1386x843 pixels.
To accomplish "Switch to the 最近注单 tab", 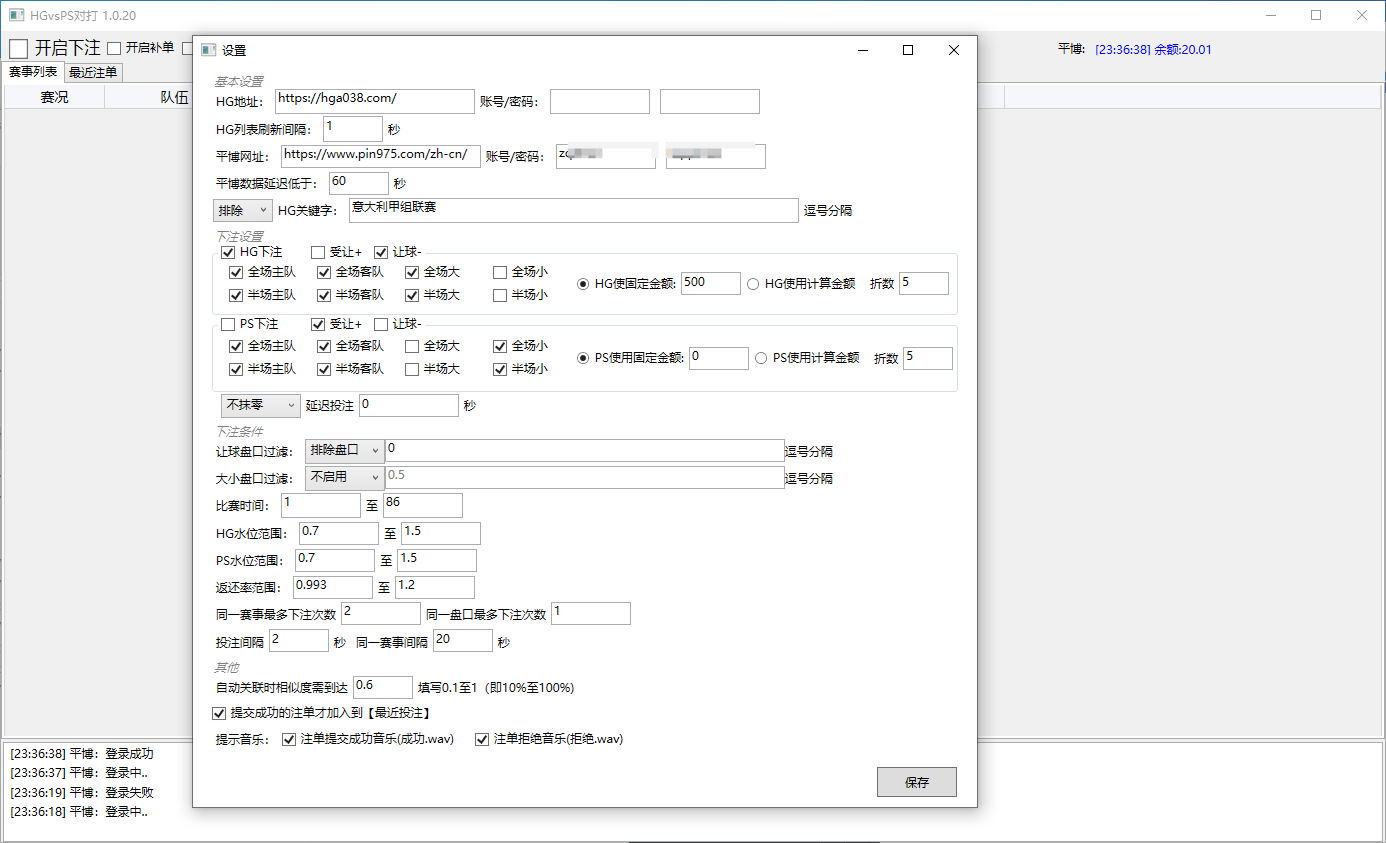I will [x=93, y=72].
